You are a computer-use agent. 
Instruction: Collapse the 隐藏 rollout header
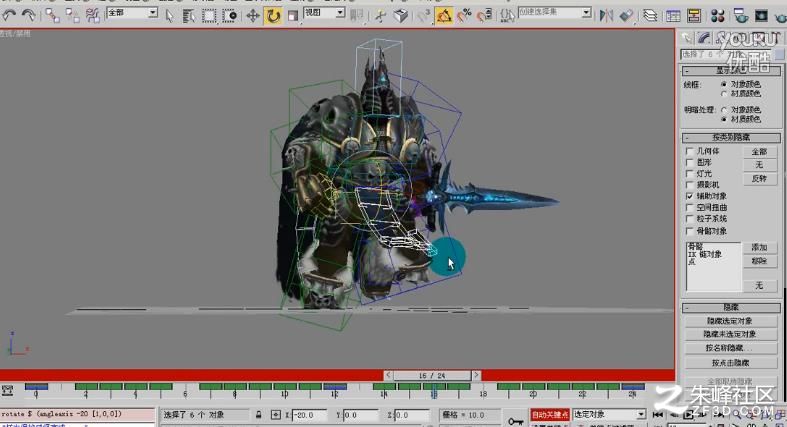(731, 307)
